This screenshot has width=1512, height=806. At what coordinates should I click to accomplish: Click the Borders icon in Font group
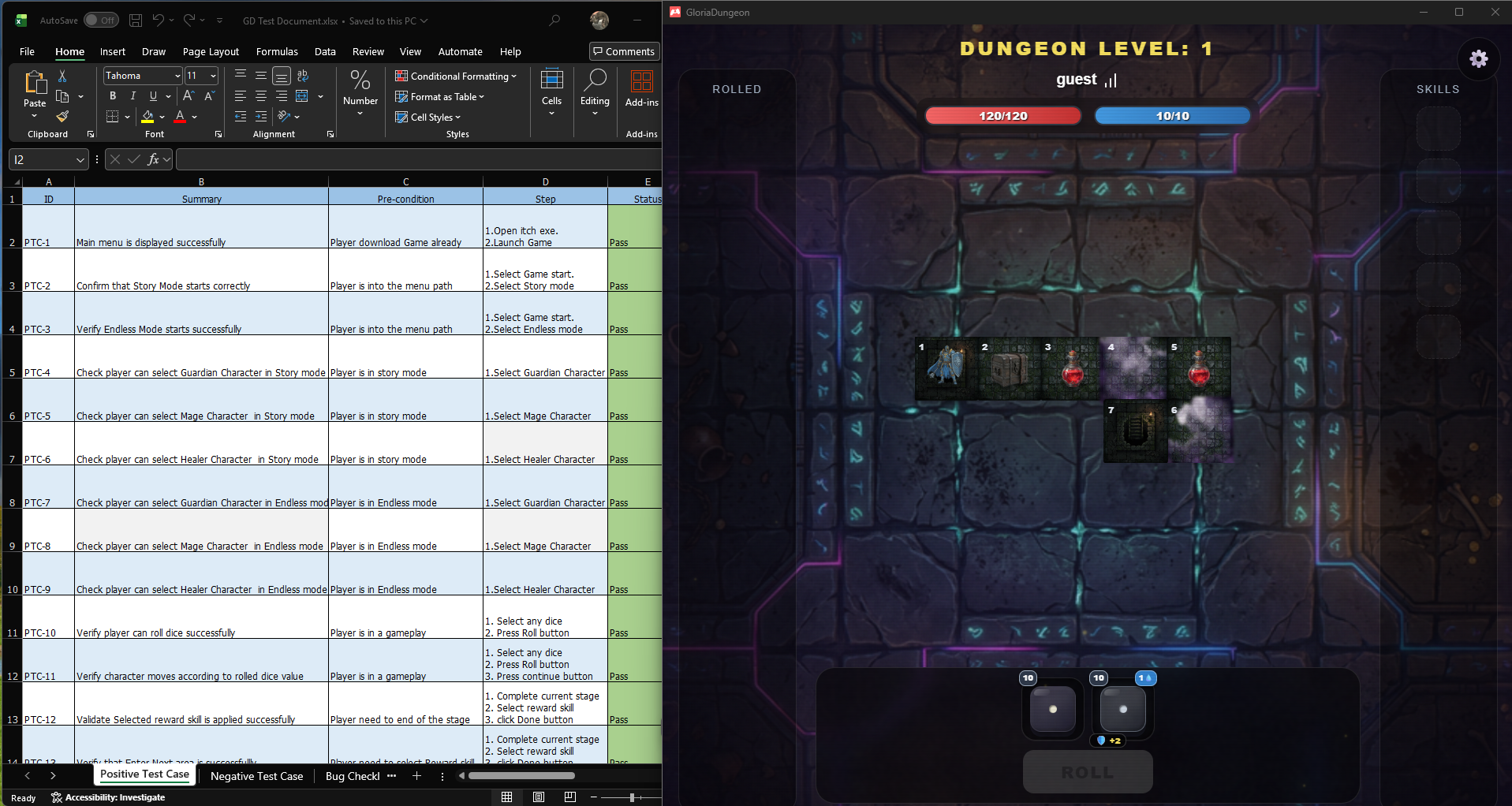coord(113,117)
